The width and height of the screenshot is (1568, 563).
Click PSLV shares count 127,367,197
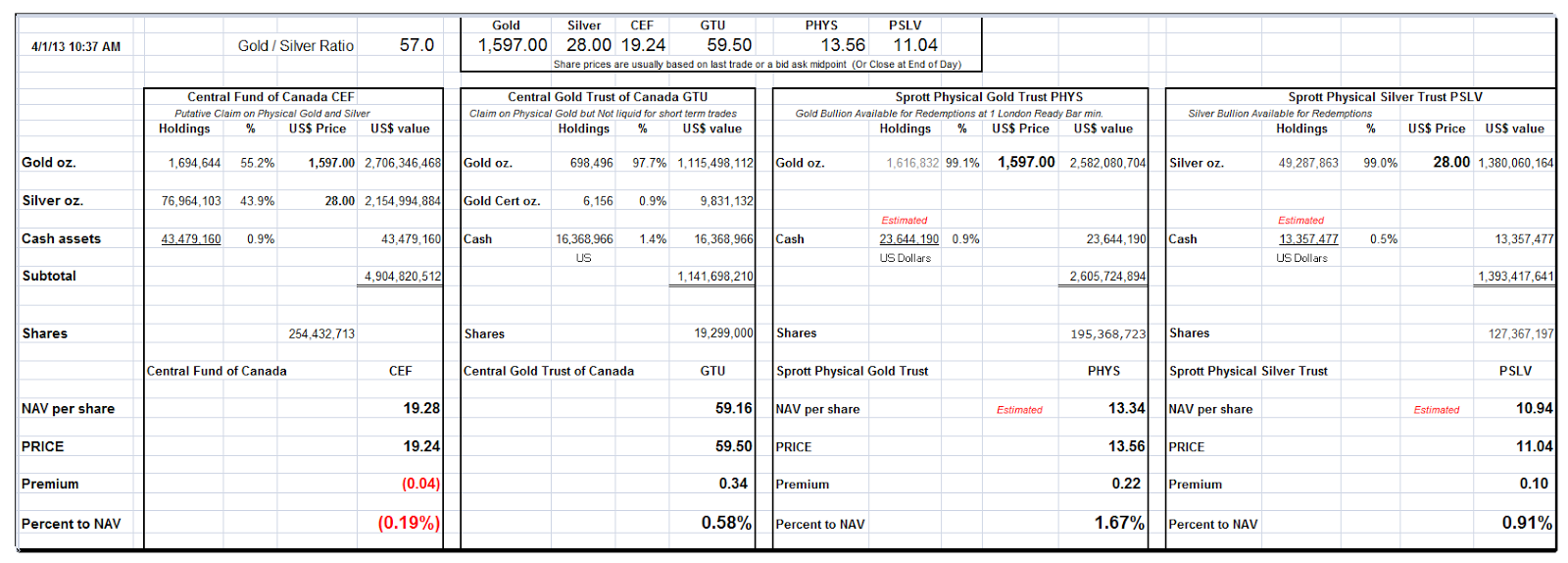tap(1521, 334)
